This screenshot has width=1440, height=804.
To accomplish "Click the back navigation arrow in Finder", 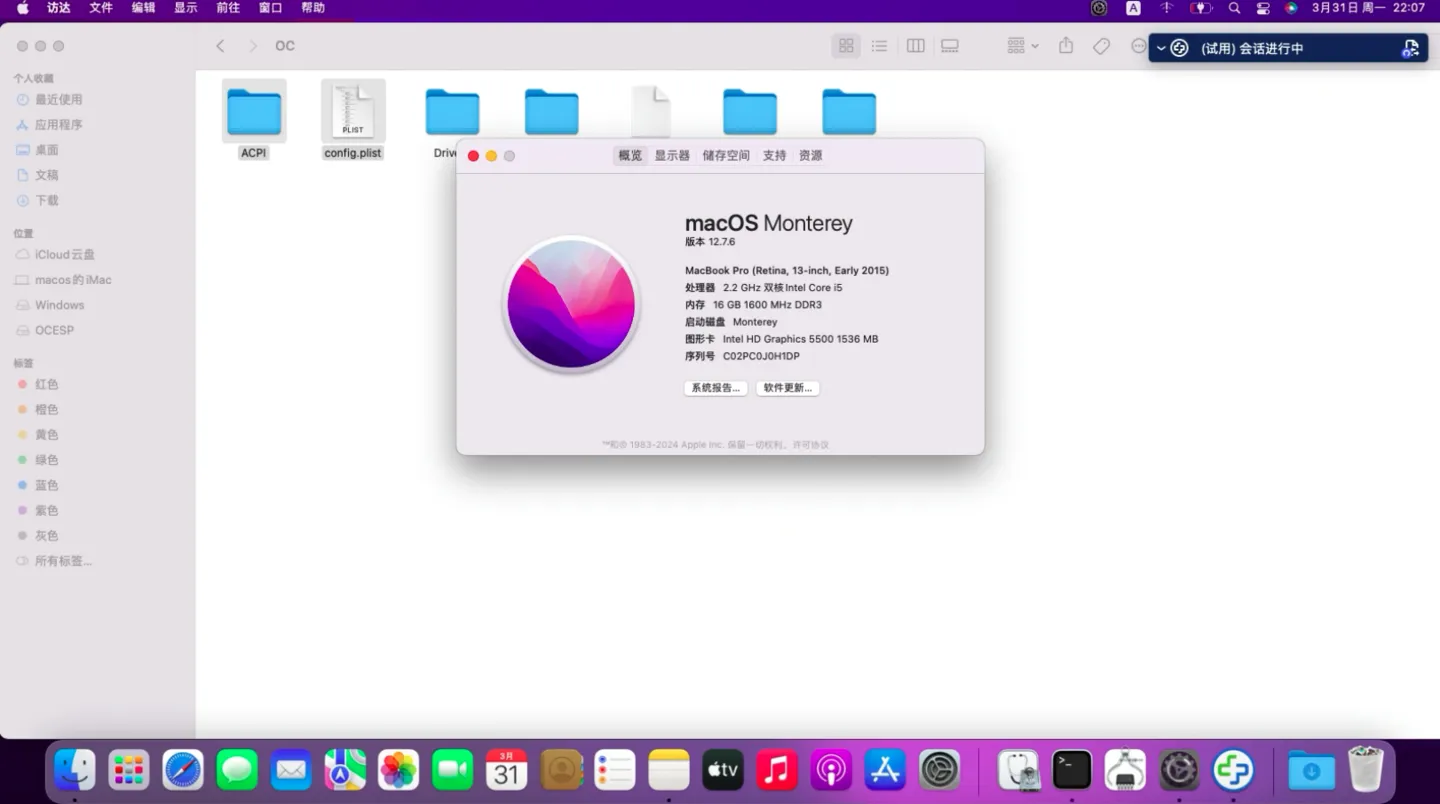I will [220, 45].
